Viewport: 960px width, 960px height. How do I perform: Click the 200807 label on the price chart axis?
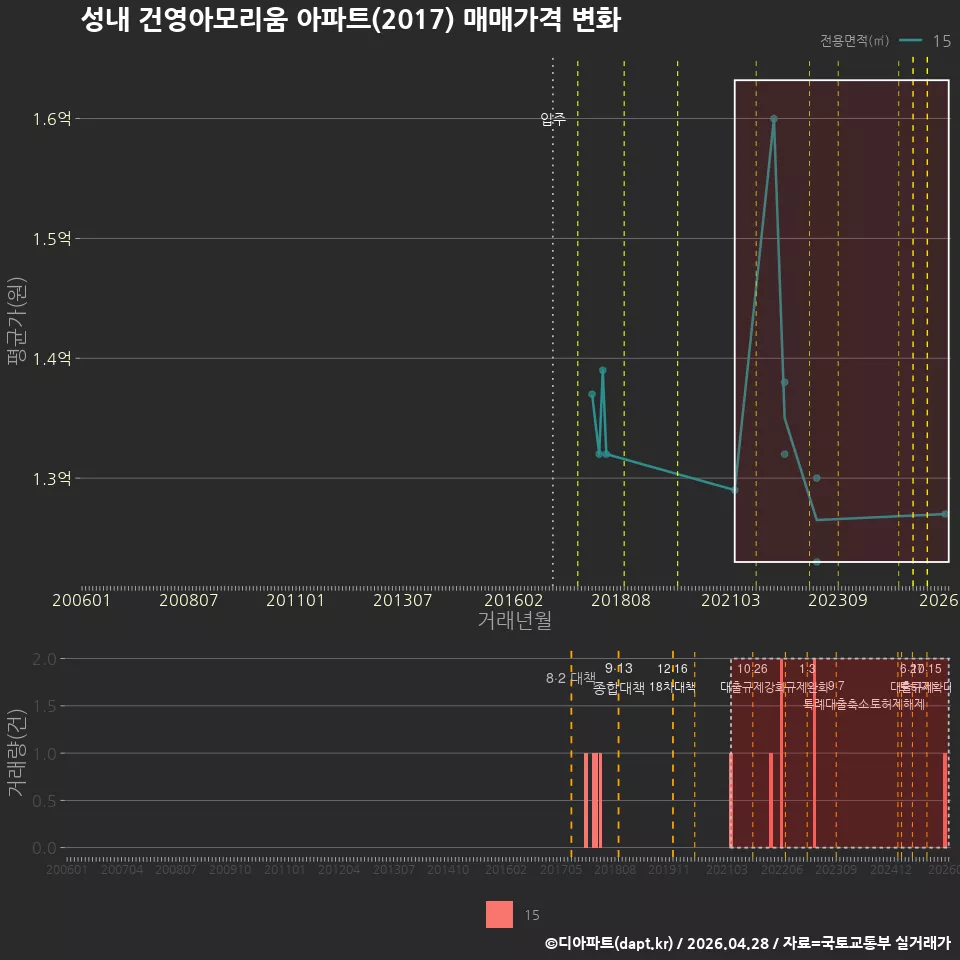pyautogui.click(x=189, y=600)
